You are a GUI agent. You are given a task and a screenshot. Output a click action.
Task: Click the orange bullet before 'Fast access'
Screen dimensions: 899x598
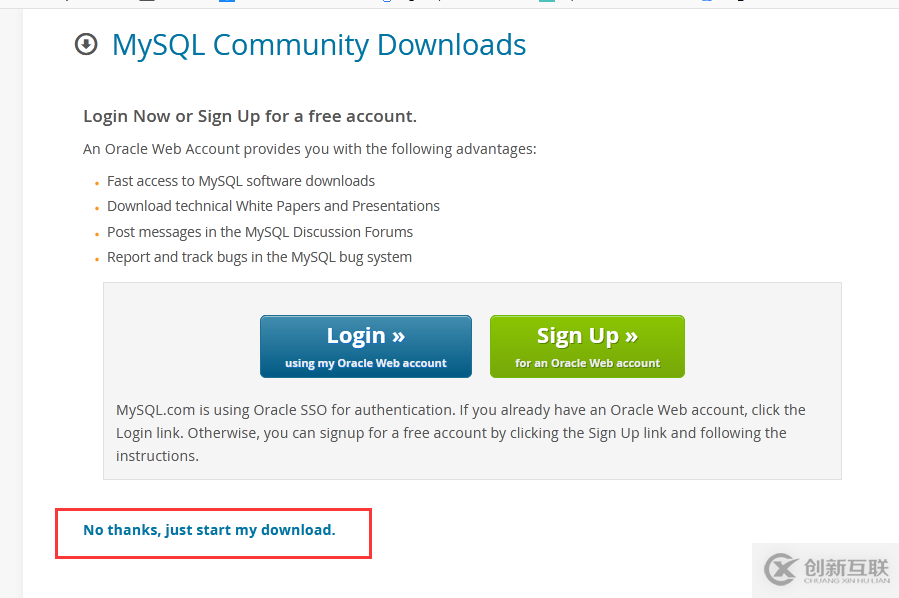point(97,183)
